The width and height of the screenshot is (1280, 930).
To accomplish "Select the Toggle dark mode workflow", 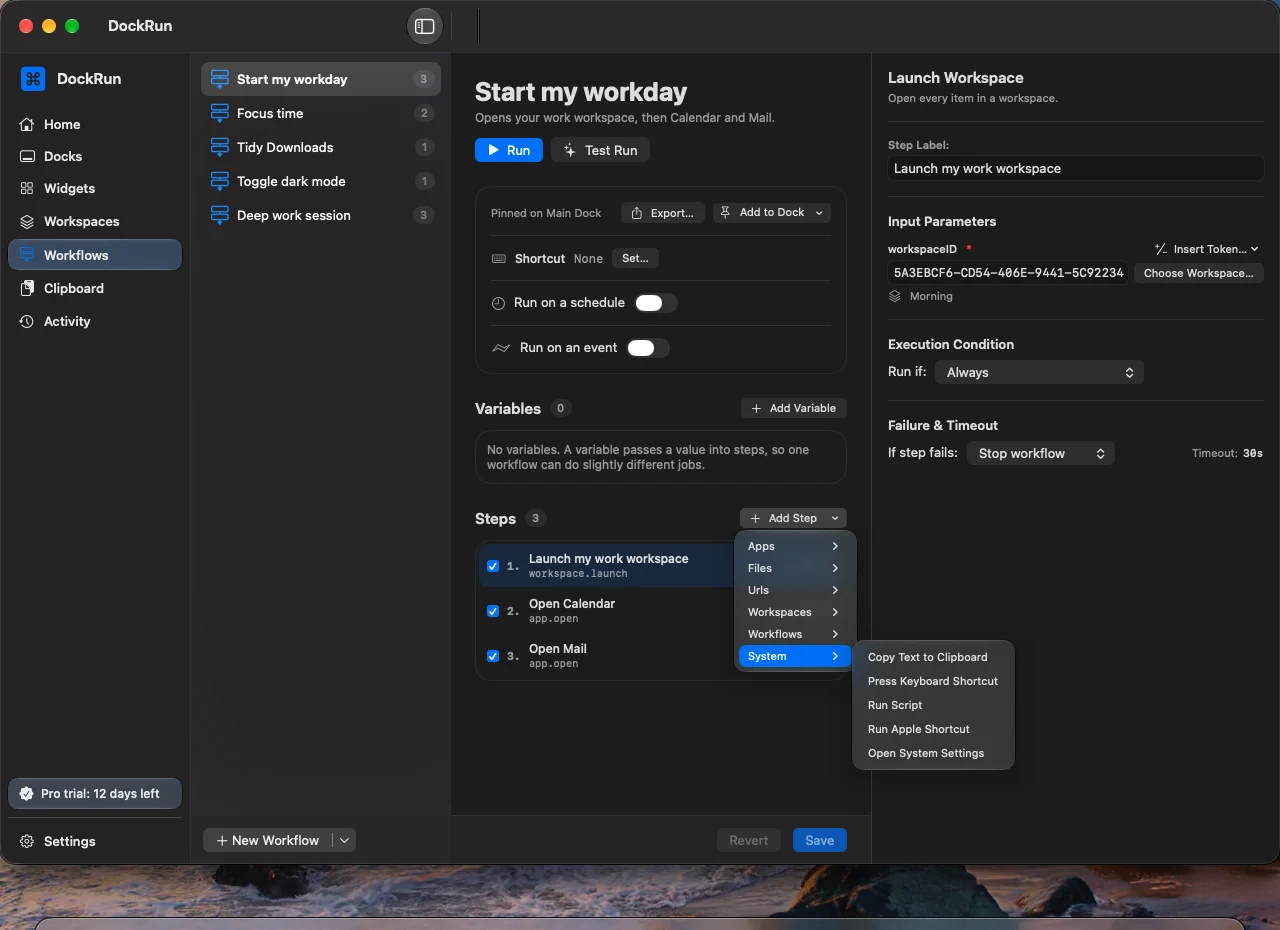I will pyautogui.click(x=321, y=181).
